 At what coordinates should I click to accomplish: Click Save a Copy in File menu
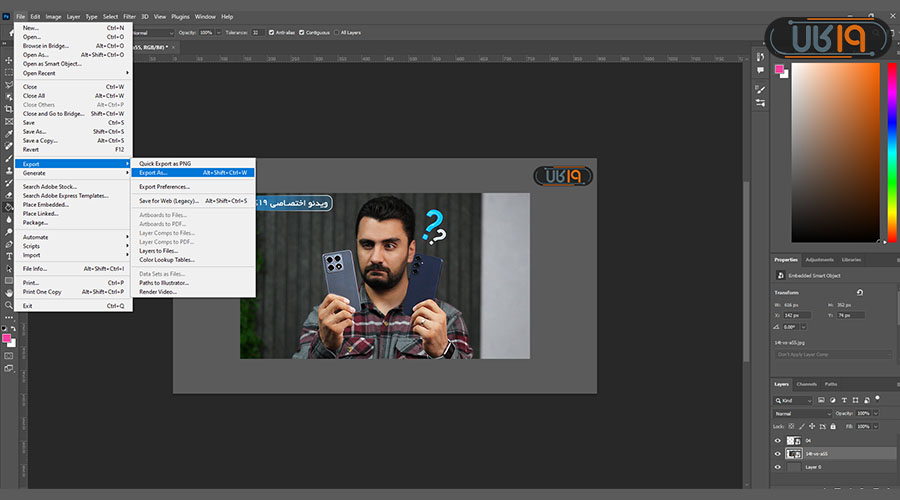(41, 140)
